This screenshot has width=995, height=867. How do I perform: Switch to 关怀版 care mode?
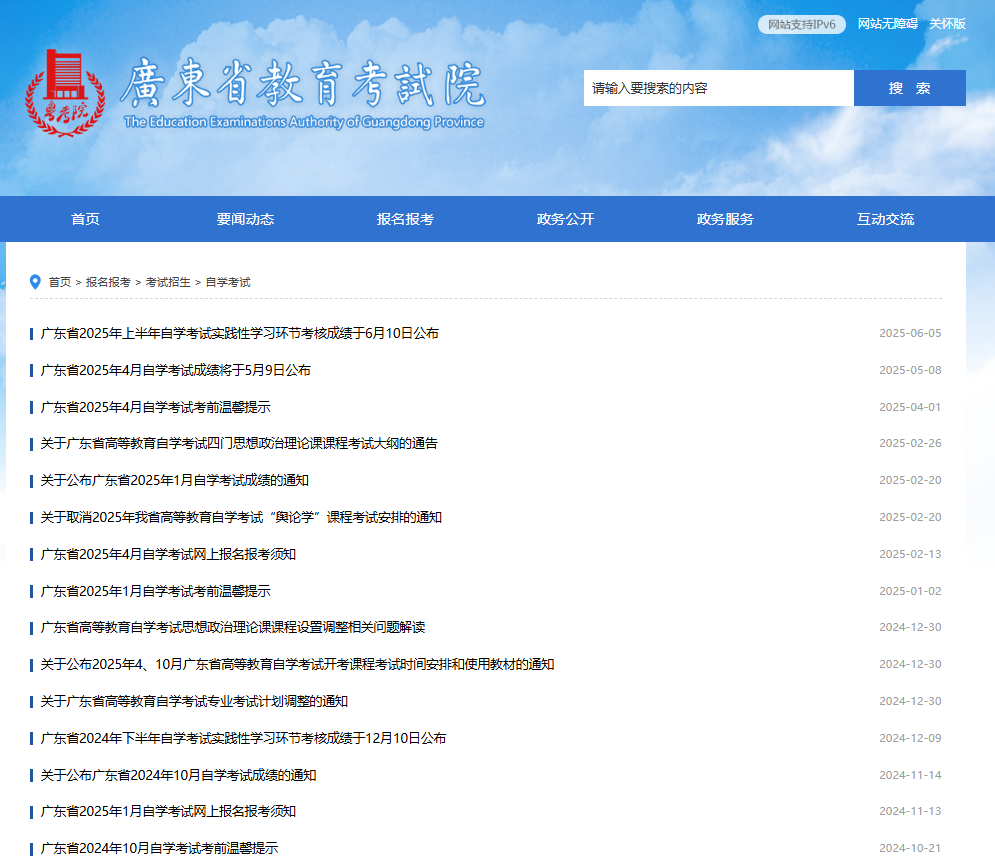[947, 24]
